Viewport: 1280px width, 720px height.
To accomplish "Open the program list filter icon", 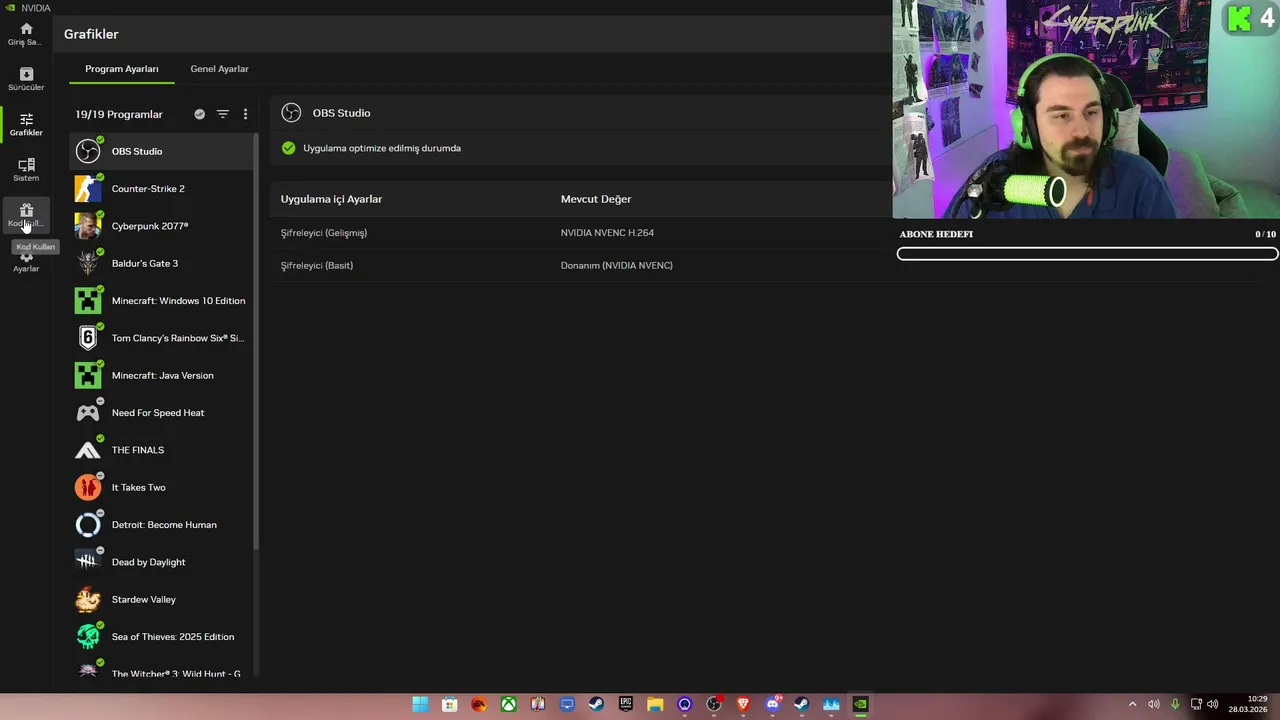I will pyautogui.click(x=223, y=114).
